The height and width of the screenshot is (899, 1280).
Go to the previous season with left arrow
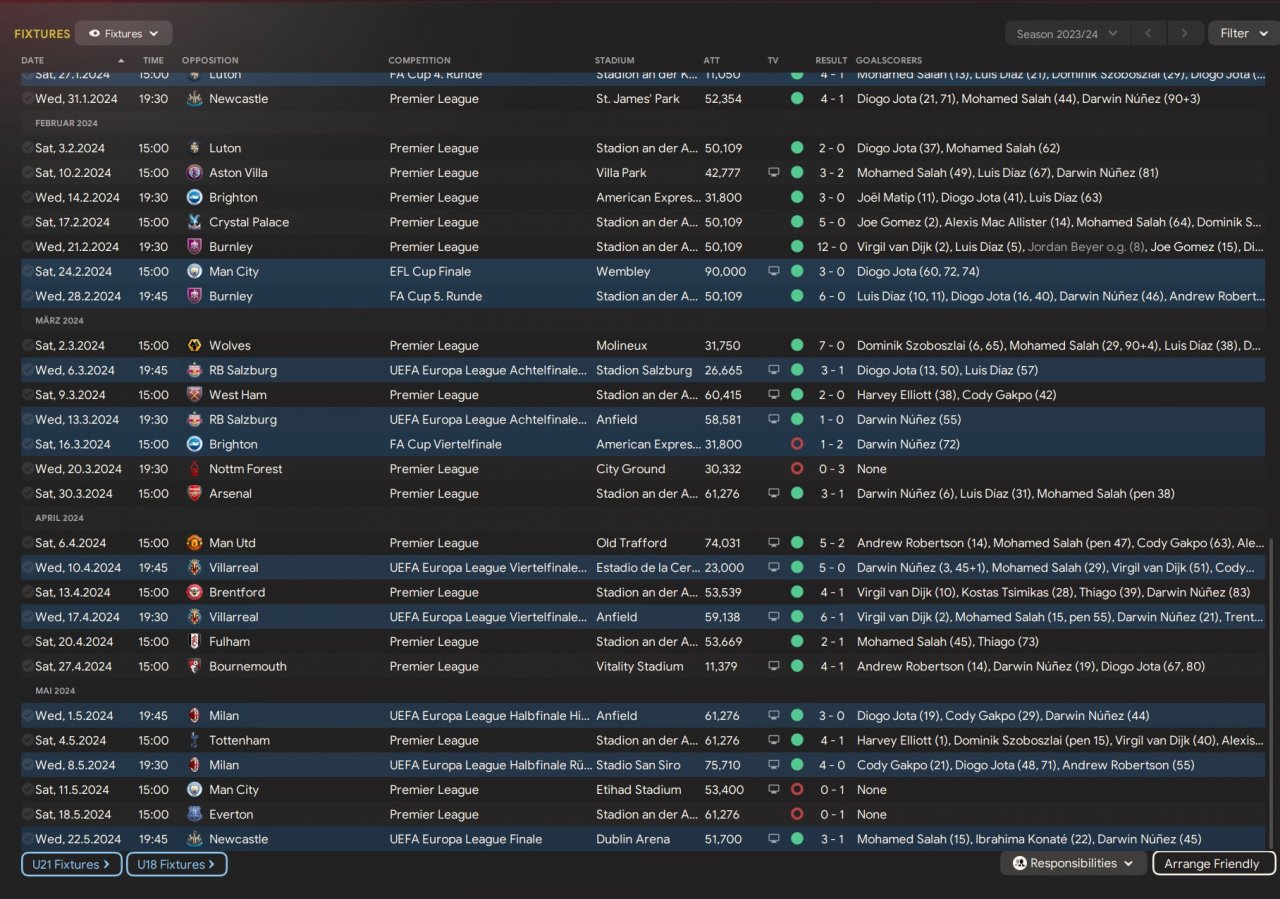coord(1148,33)
